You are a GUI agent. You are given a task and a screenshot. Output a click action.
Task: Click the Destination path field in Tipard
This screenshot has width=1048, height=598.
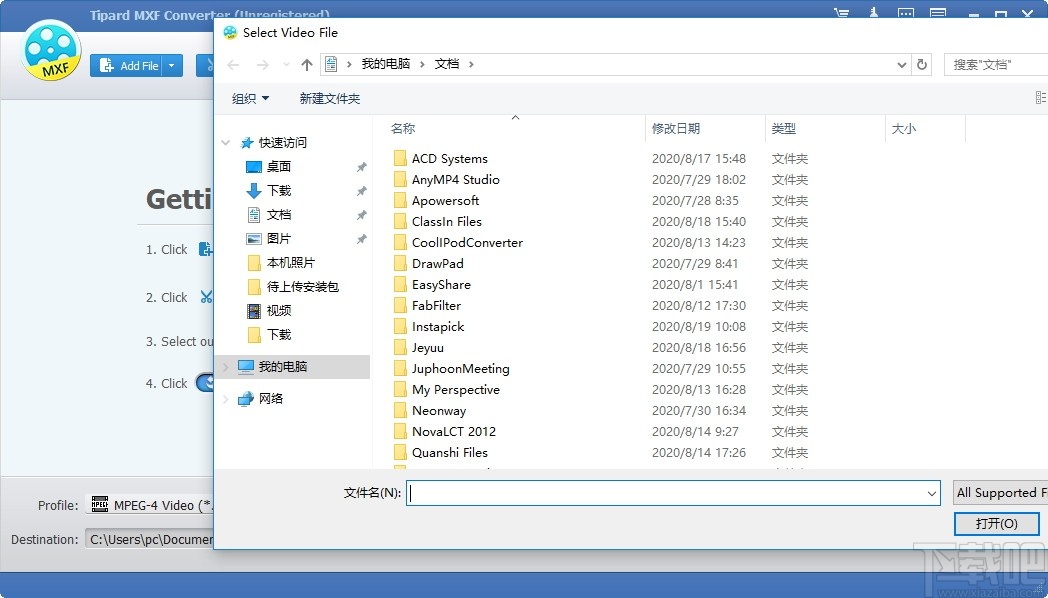(x=149, y=539)
